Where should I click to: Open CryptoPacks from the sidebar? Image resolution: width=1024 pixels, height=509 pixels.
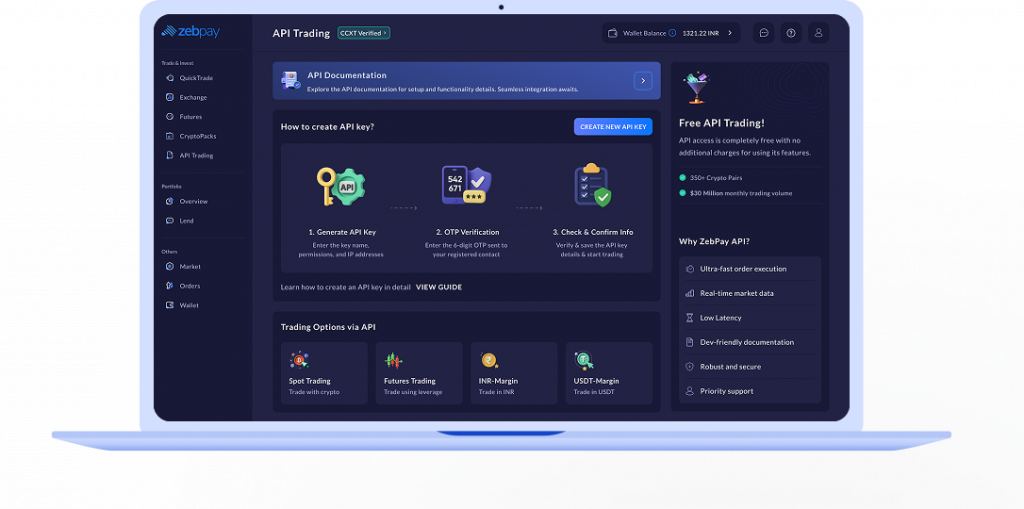[x=197, y=136]
